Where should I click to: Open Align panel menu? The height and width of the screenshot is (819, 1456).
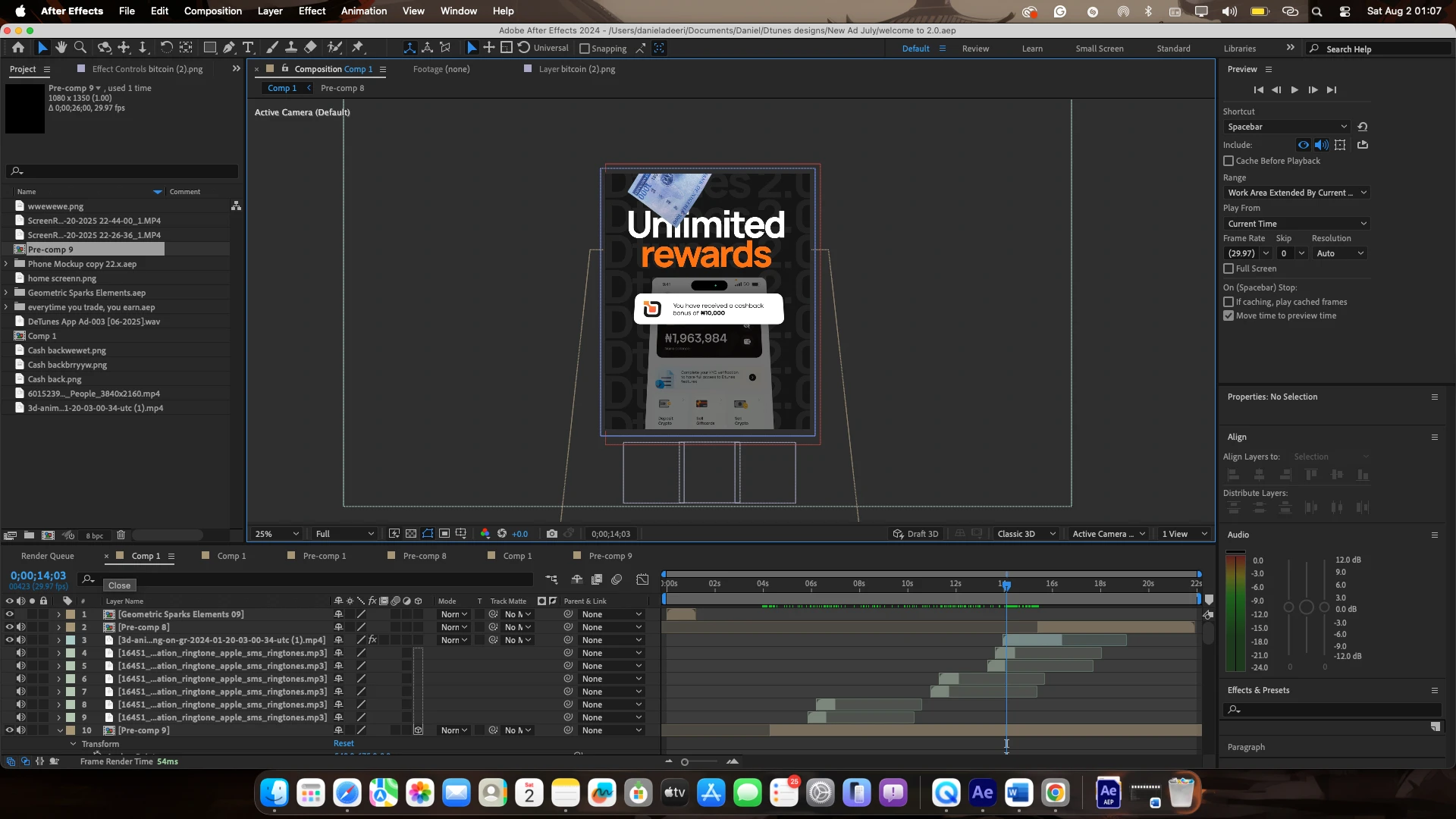click(x=1435, y=438)
